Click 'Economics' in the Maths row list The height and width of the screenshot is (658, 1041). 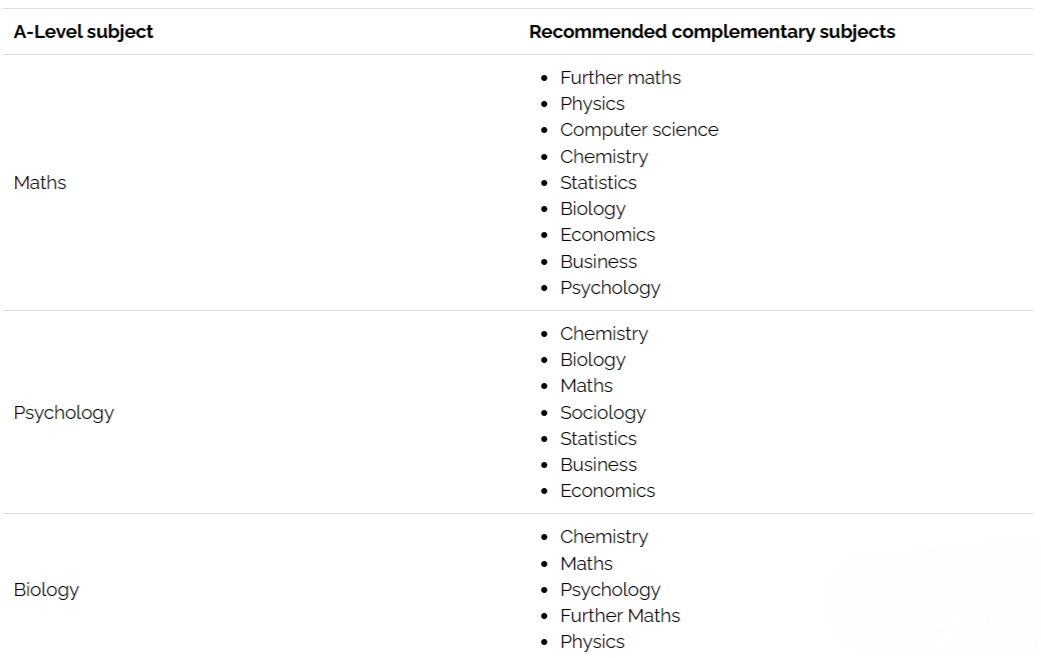point(607,235)
